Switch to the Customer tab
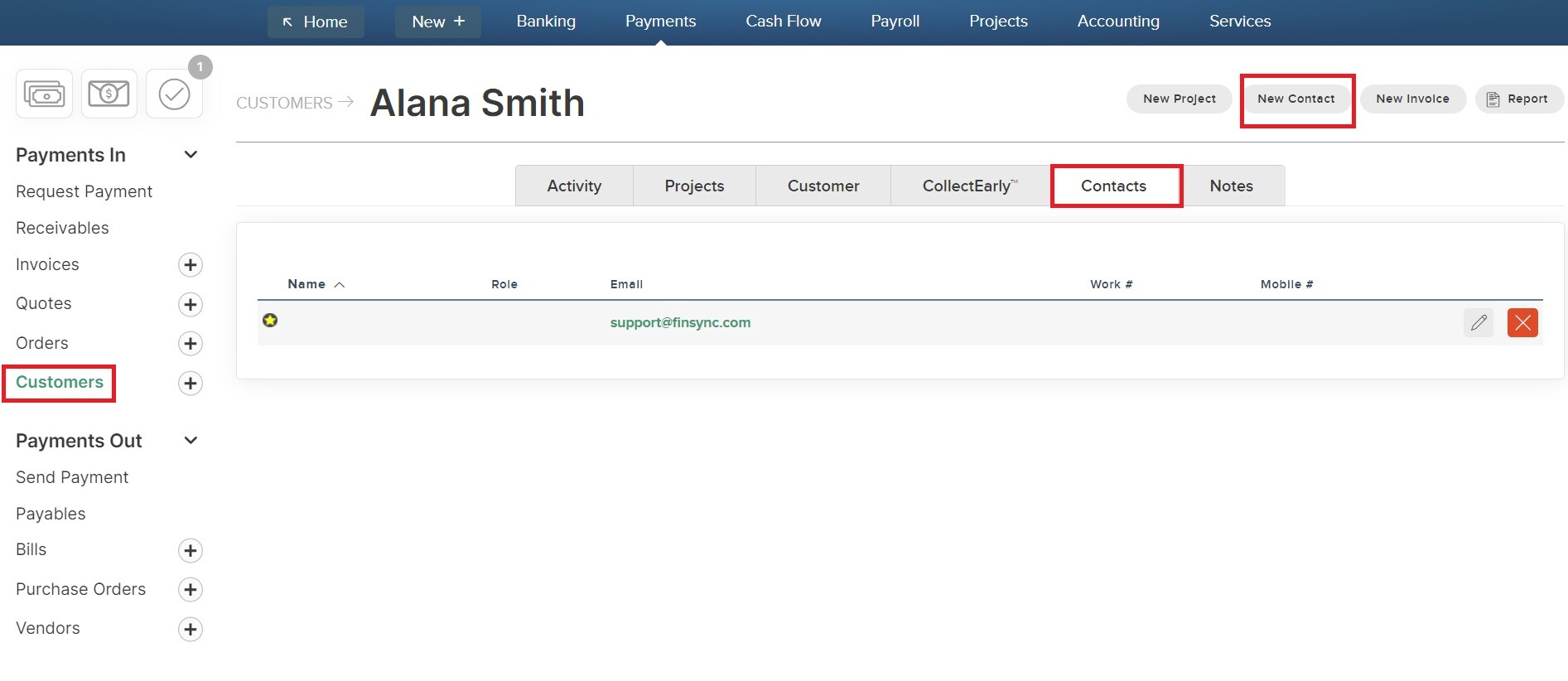The width and height of the screenshot is (1568, 681). click(x=823, y=186)
